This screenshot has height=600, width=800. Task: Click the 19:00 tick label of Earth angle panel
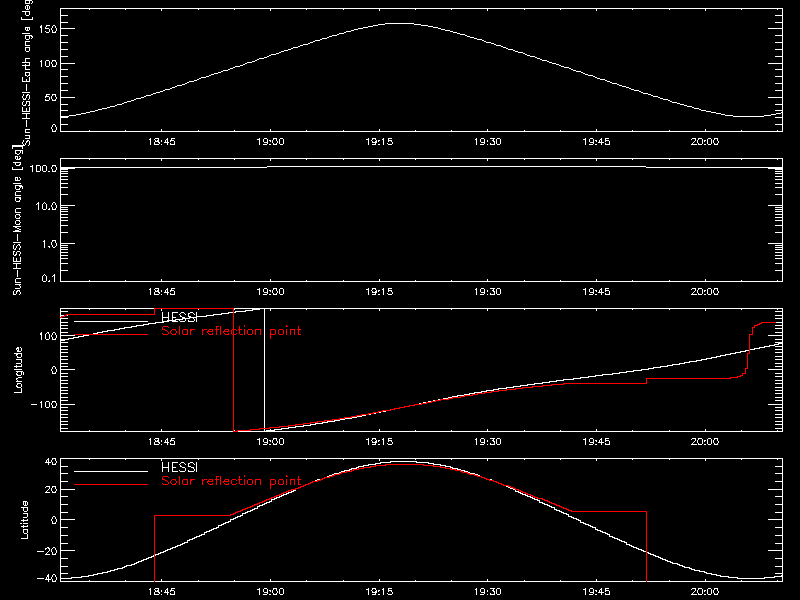point(270,142)
